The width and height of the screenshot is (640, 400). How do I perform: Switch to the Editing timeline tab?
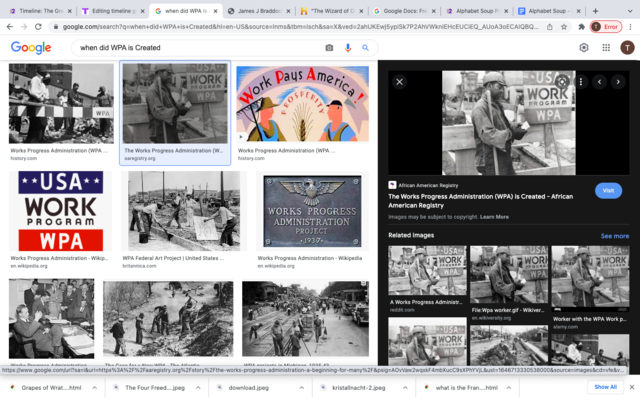pos(113,11)
